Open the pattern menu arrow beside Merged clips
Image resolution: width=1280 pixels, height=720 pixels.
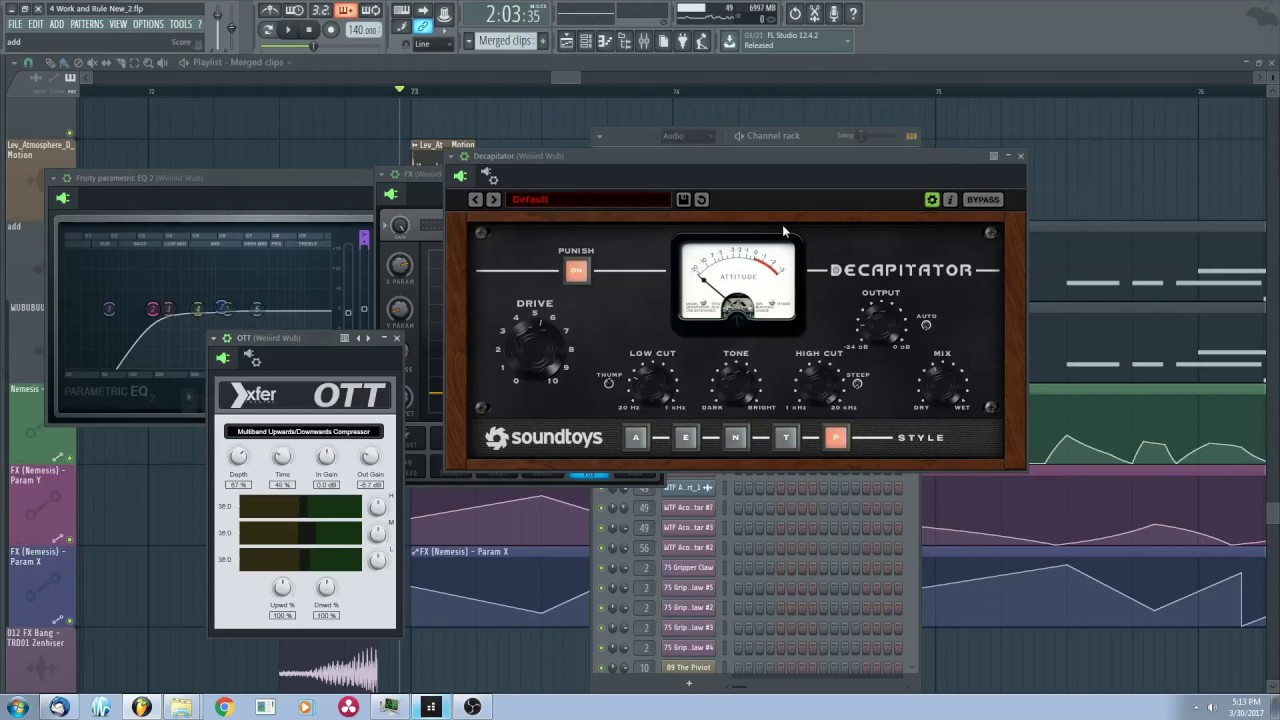tap(468, 41)
